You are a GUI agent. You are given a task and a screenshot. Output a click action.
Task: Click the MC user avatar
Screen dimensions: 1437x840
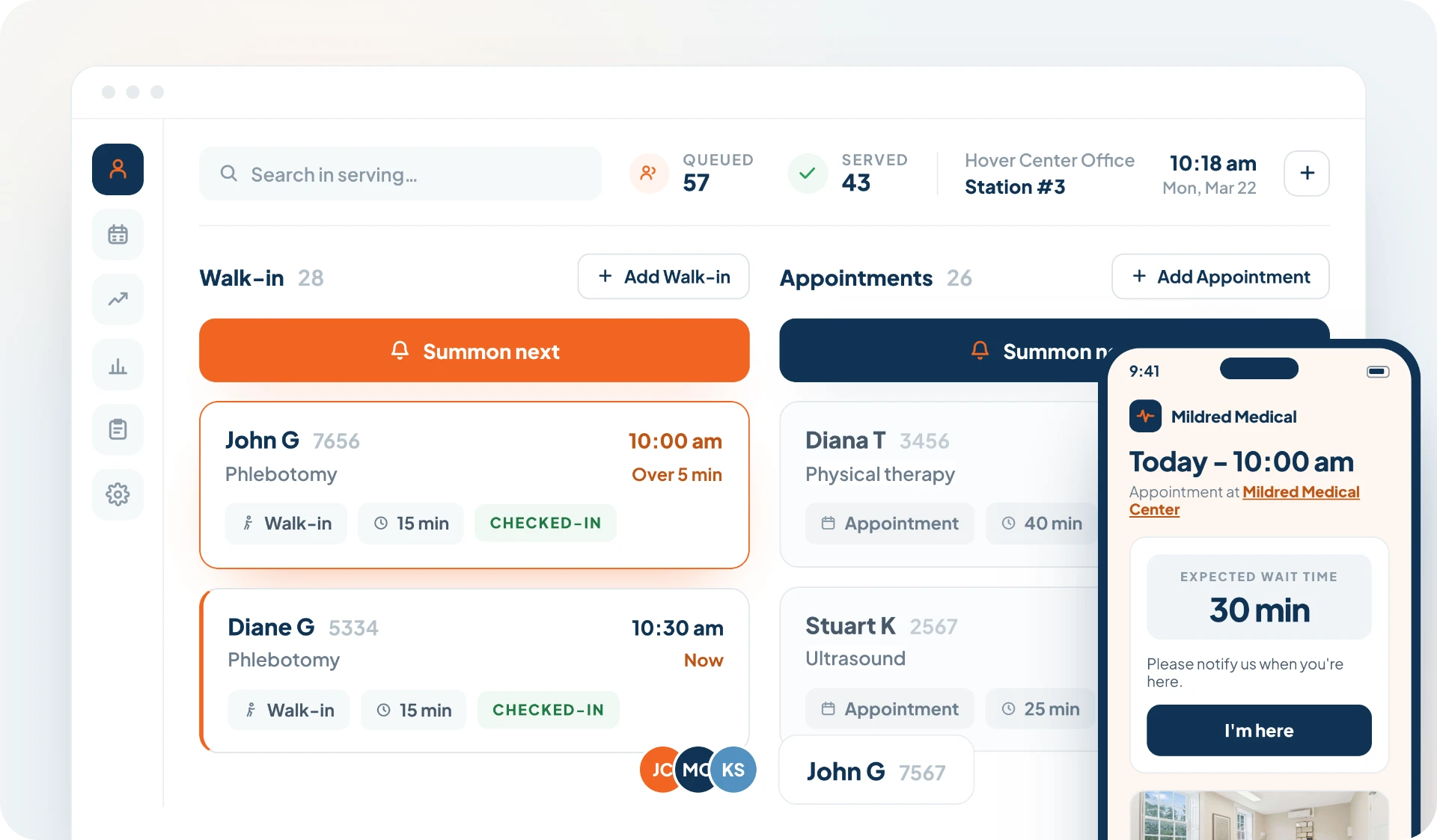693,769
